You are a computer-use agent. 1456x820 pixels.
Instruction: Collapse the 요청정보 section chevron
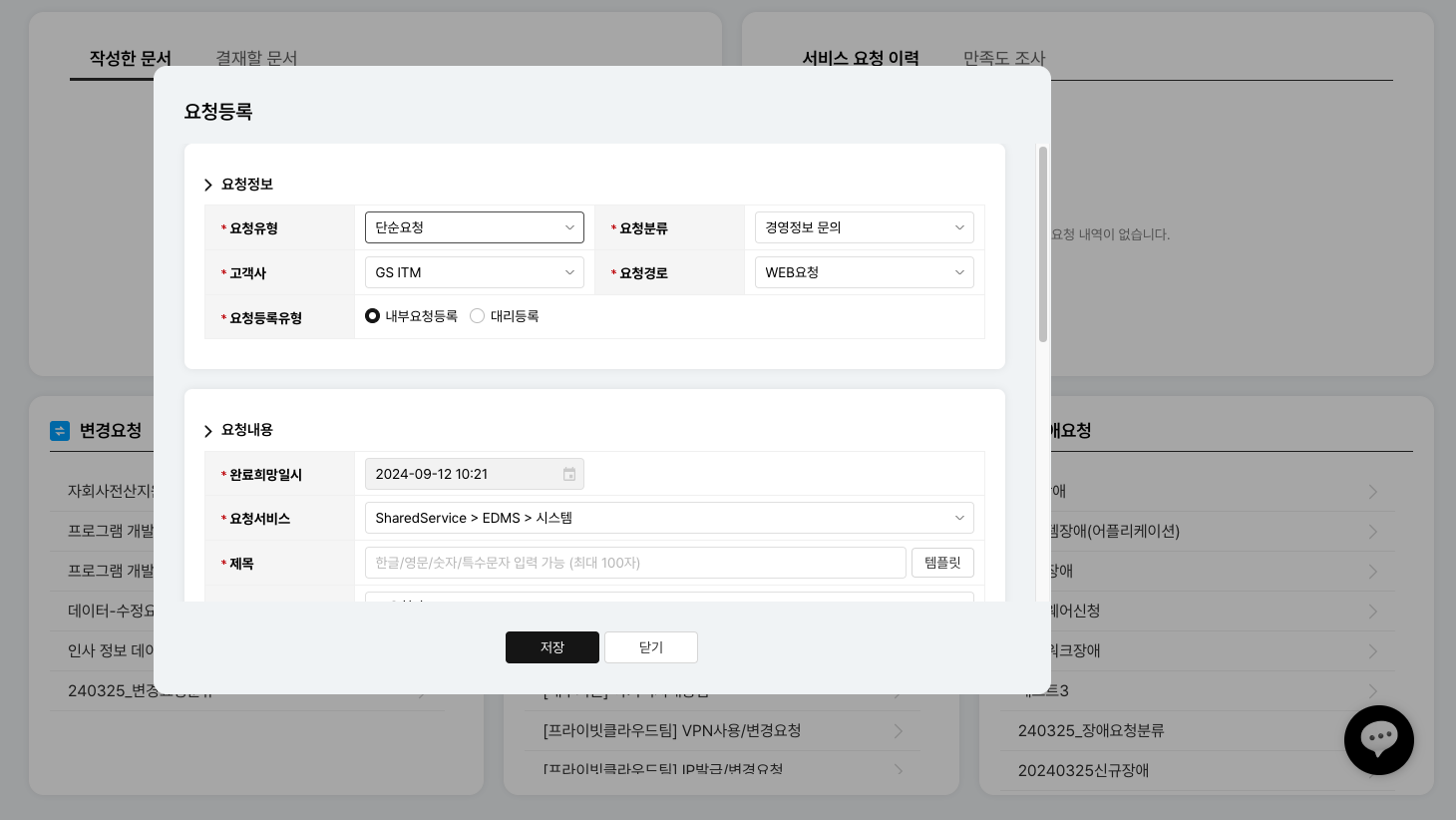(208, 185)
